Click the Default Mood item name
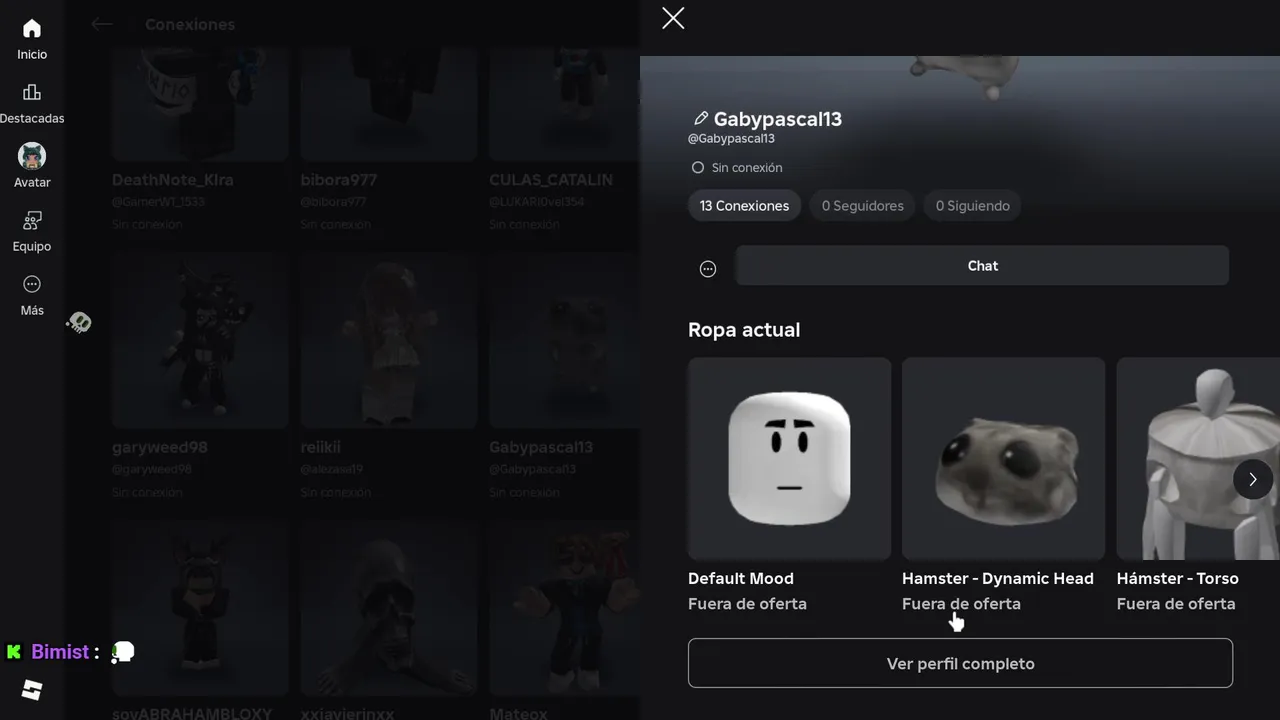 pyautogui.click(x=741, y=578)
